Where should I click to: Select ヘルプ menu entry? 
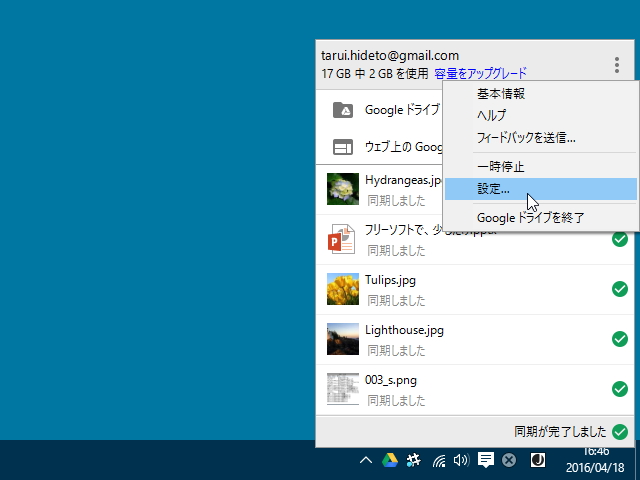541,116
